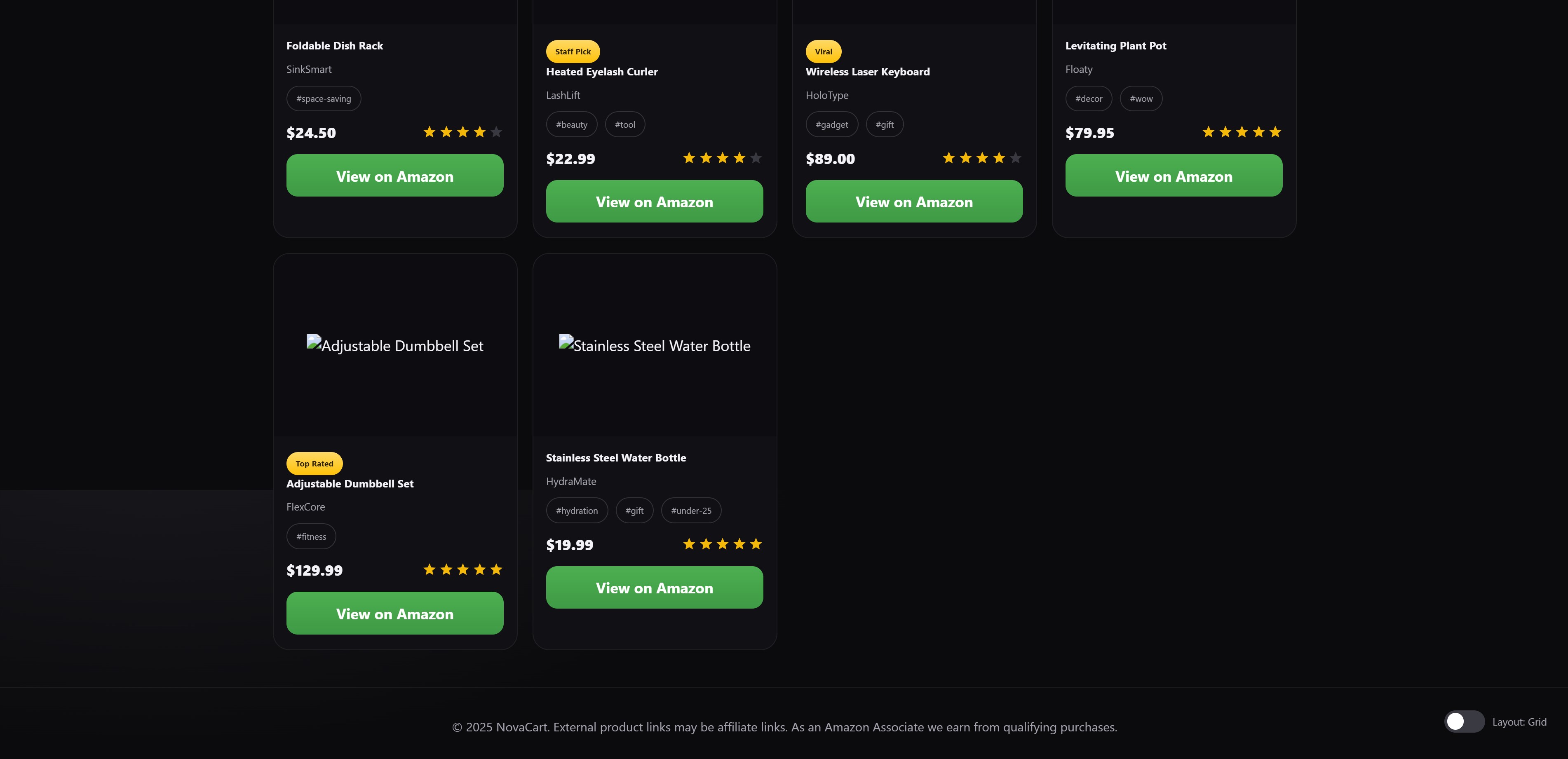
Task: Click the Stainless Steel Water Bottle image icon
Action: (x=566, y=342)
